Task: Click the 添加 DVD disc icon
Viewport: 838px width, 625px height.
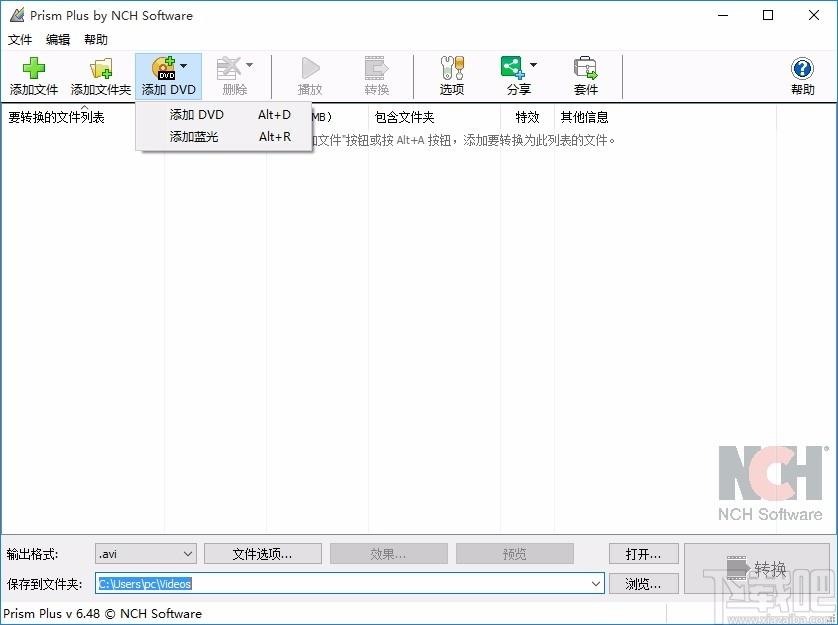Action: pyautogui.click(x=164, y=68)
